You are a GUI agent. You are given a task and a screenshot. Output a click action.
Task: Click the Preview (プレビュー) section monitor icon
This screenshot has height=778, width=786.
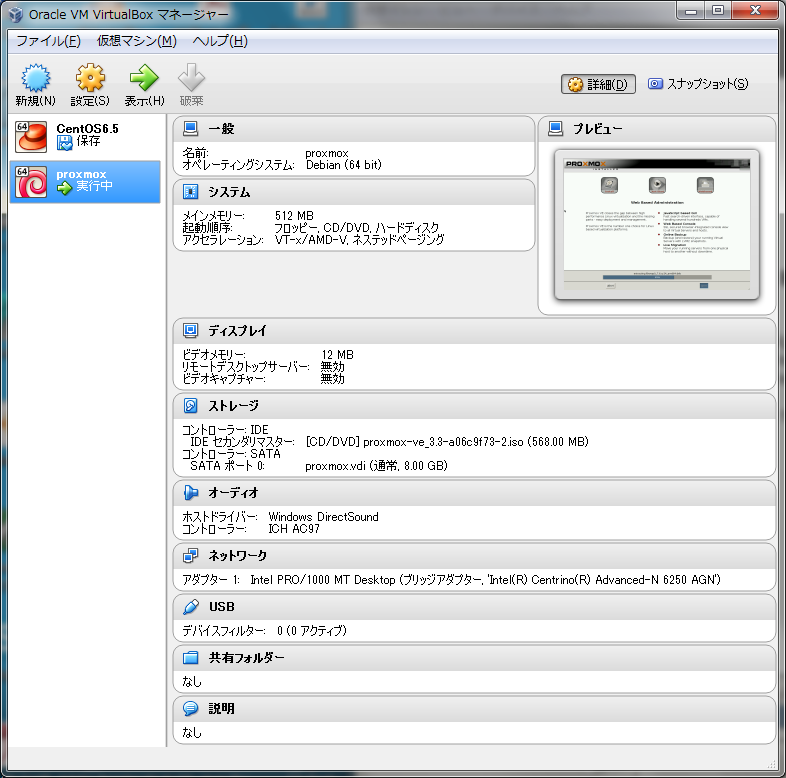click(x=555, y=129)
